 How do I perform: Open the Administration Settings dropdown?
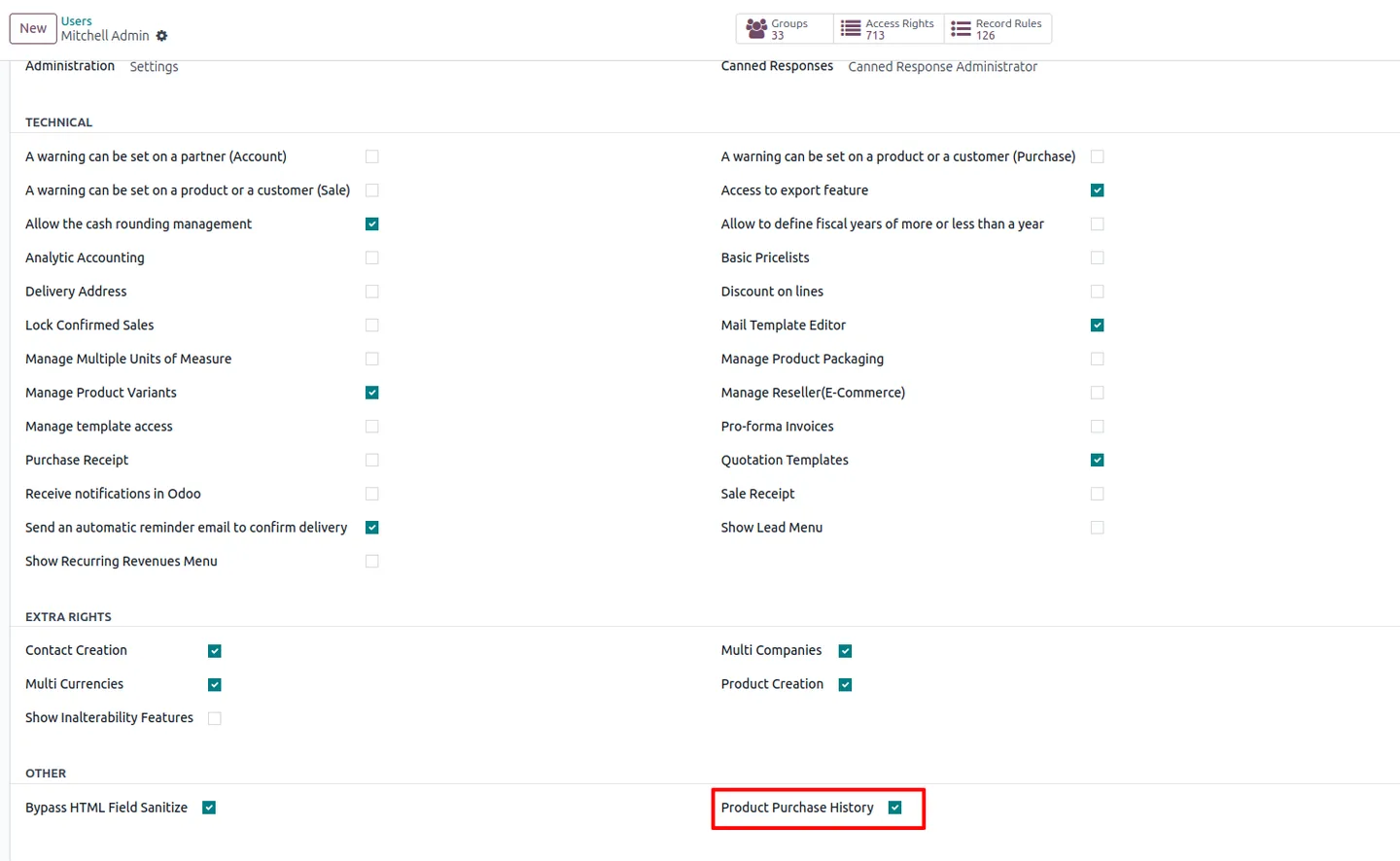154,67
